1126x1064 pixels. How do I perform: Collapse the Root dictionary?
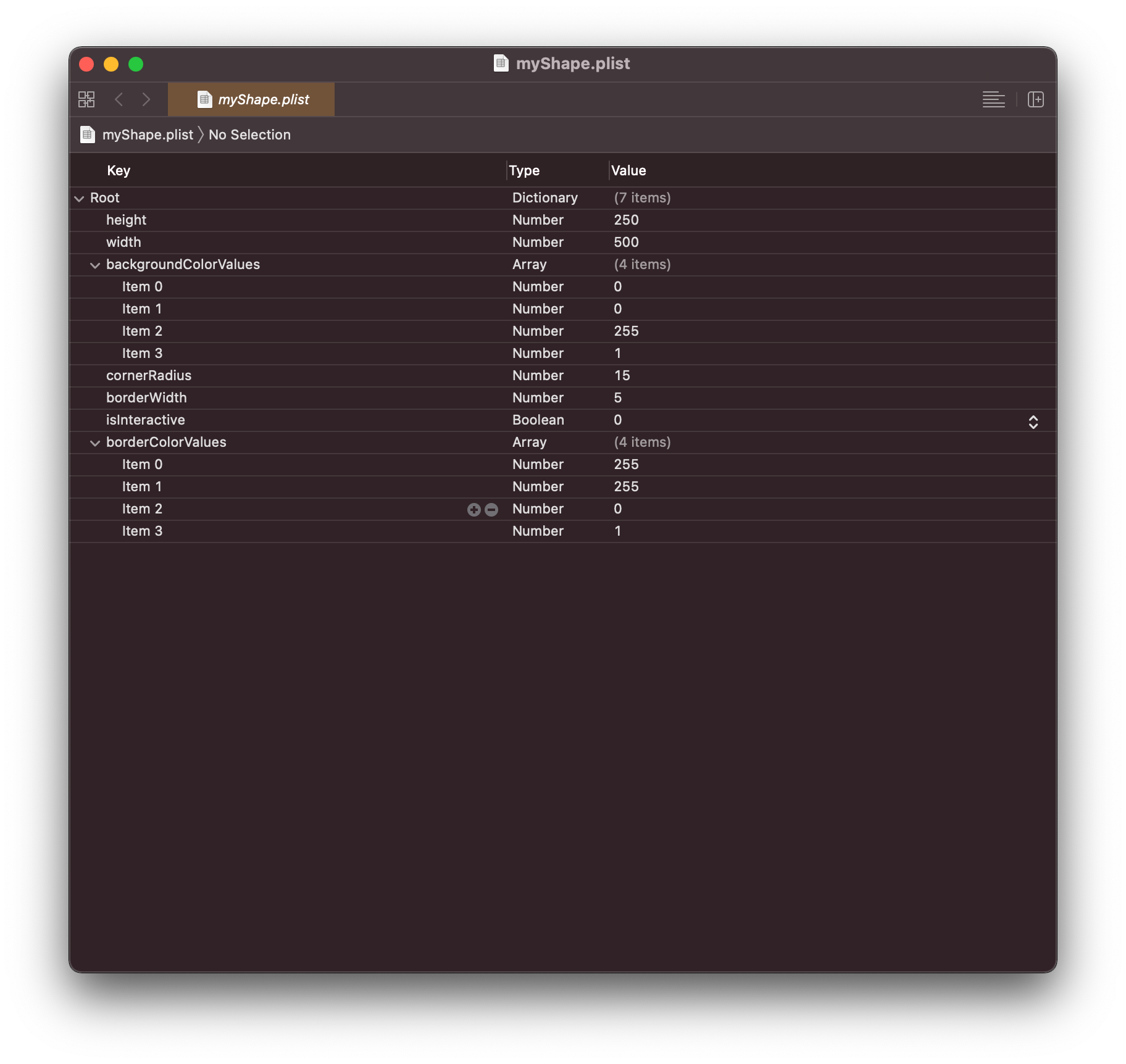tap(79, 198)
